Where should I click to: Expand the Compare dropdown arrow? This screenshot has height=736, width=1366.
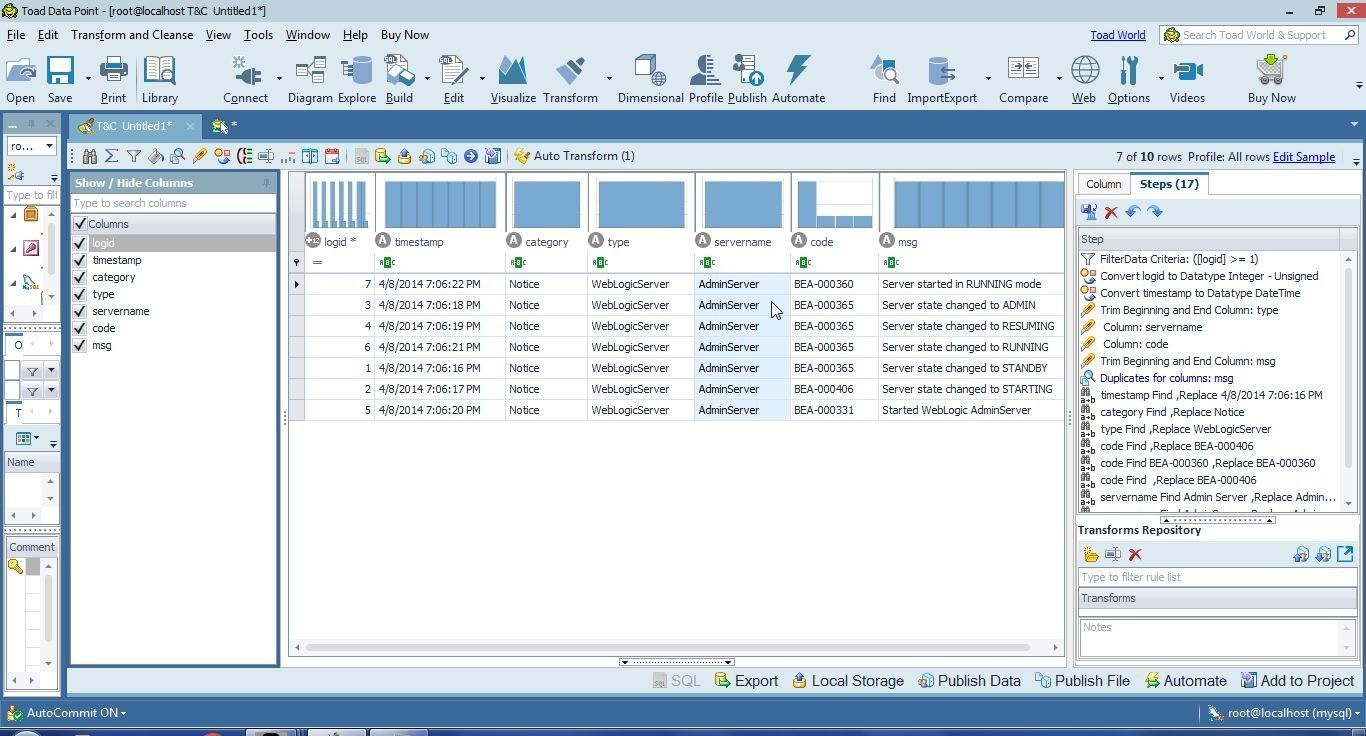1059,78
